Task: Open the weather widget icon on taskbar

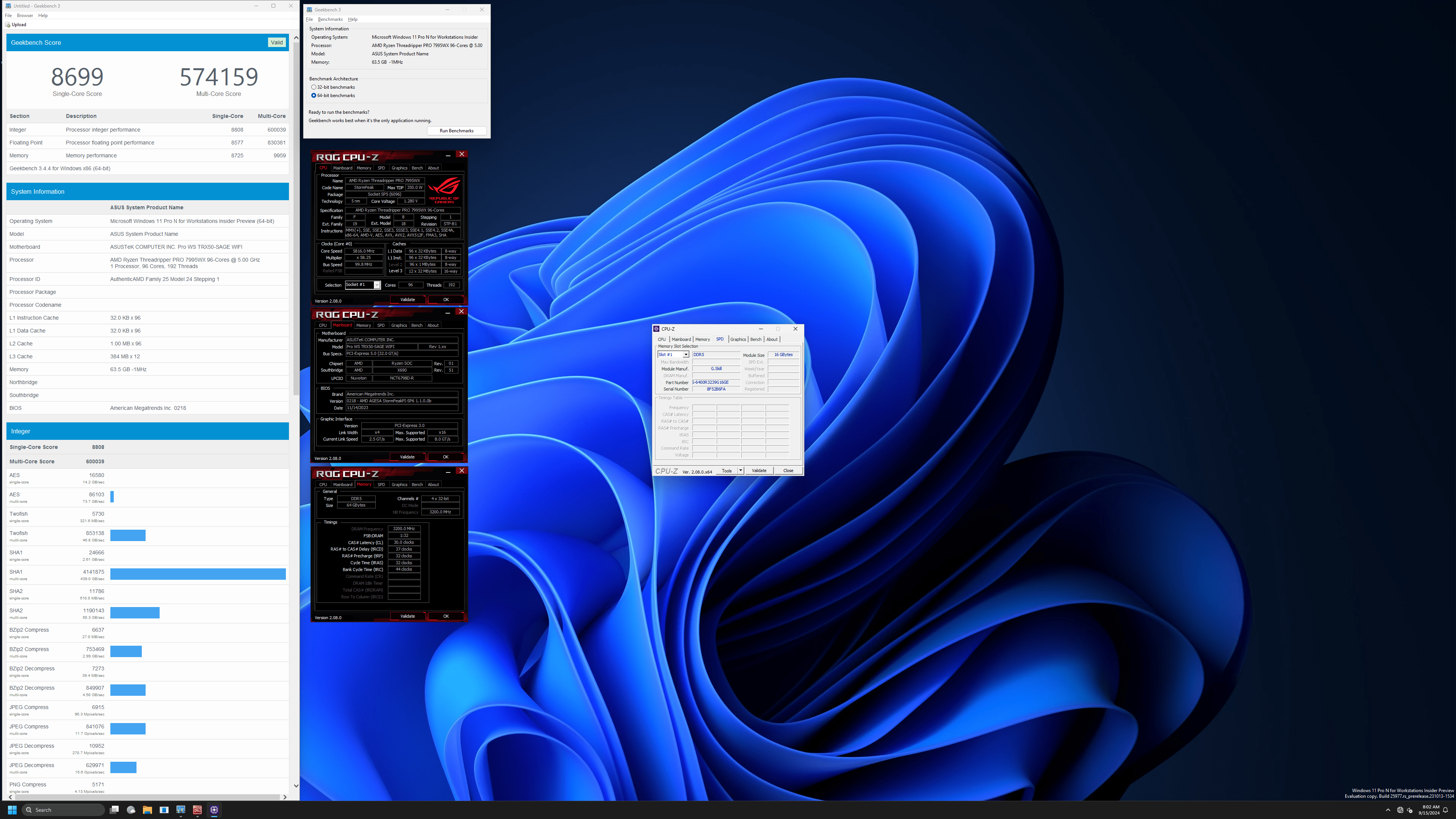Action: (131, 810)
